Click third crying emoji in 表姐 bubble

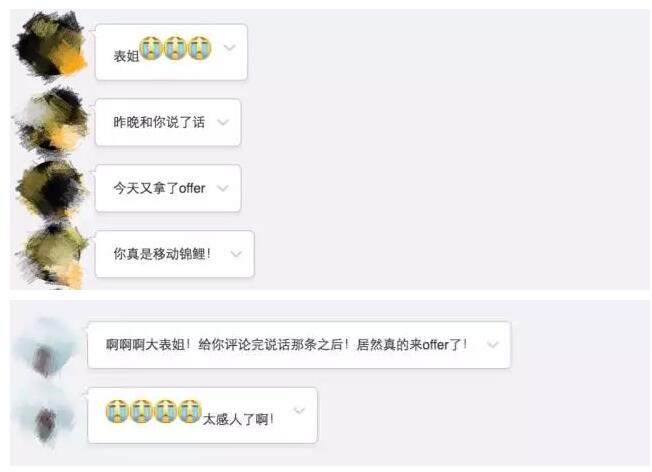point(200,48)
